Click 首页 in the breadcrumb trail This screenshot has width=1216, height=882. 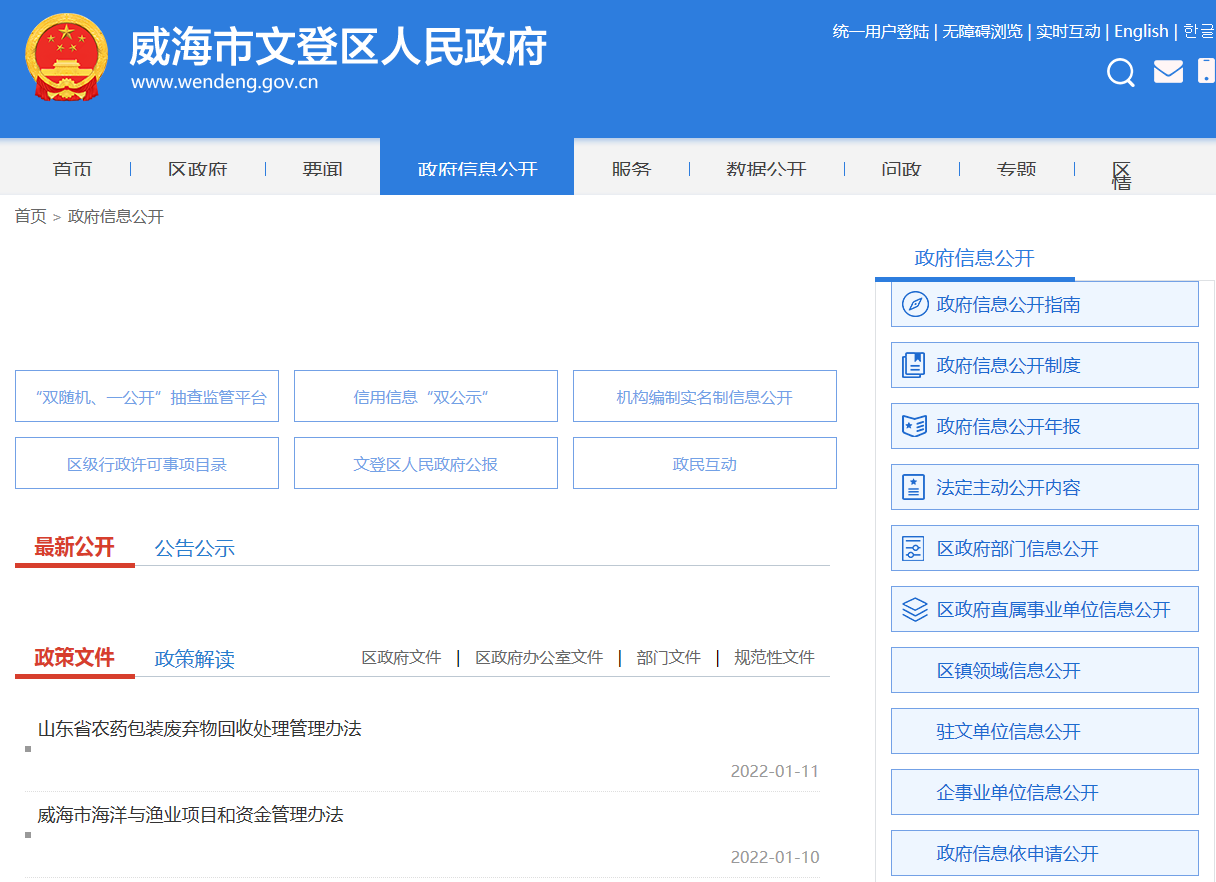(30, 216)
